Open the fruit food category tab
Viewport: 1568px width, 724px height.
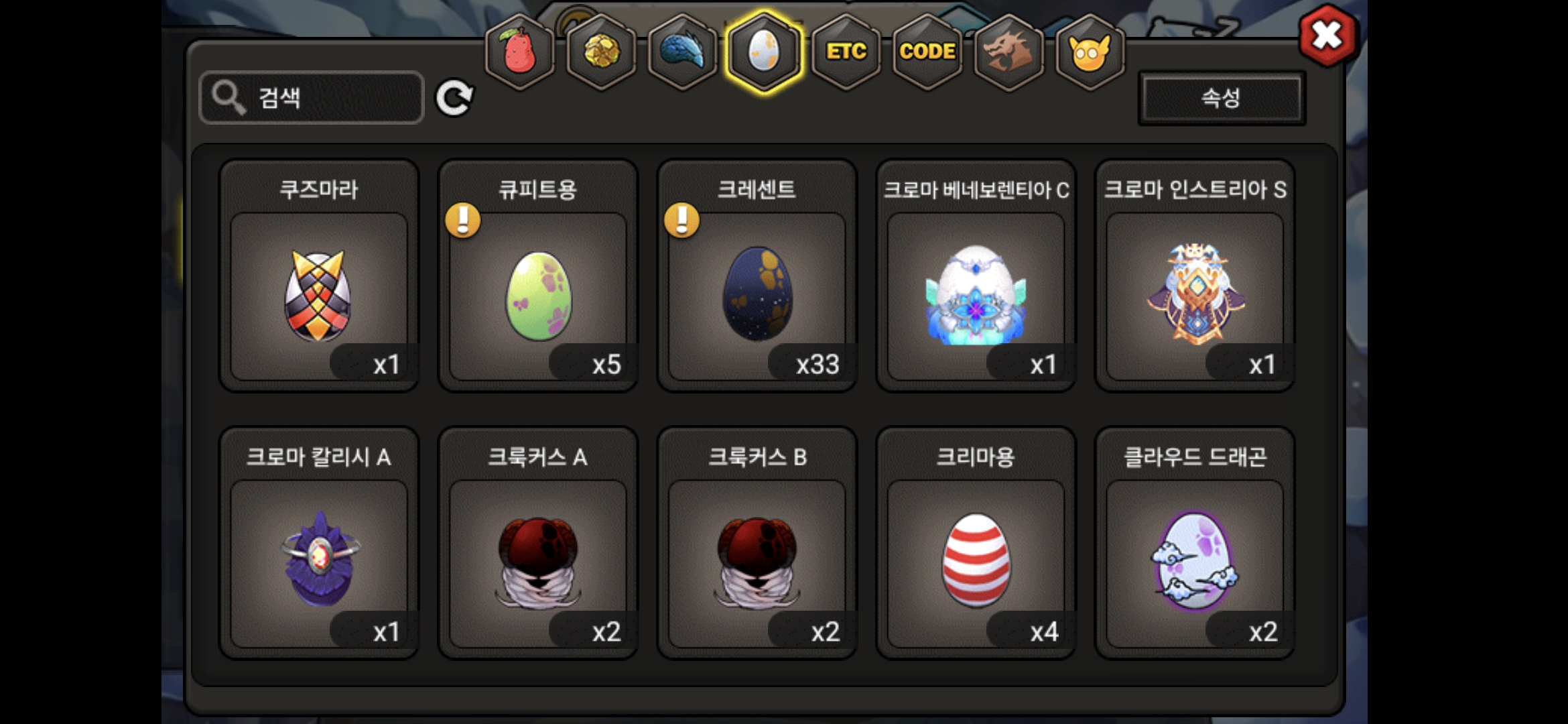coord(519,51)
